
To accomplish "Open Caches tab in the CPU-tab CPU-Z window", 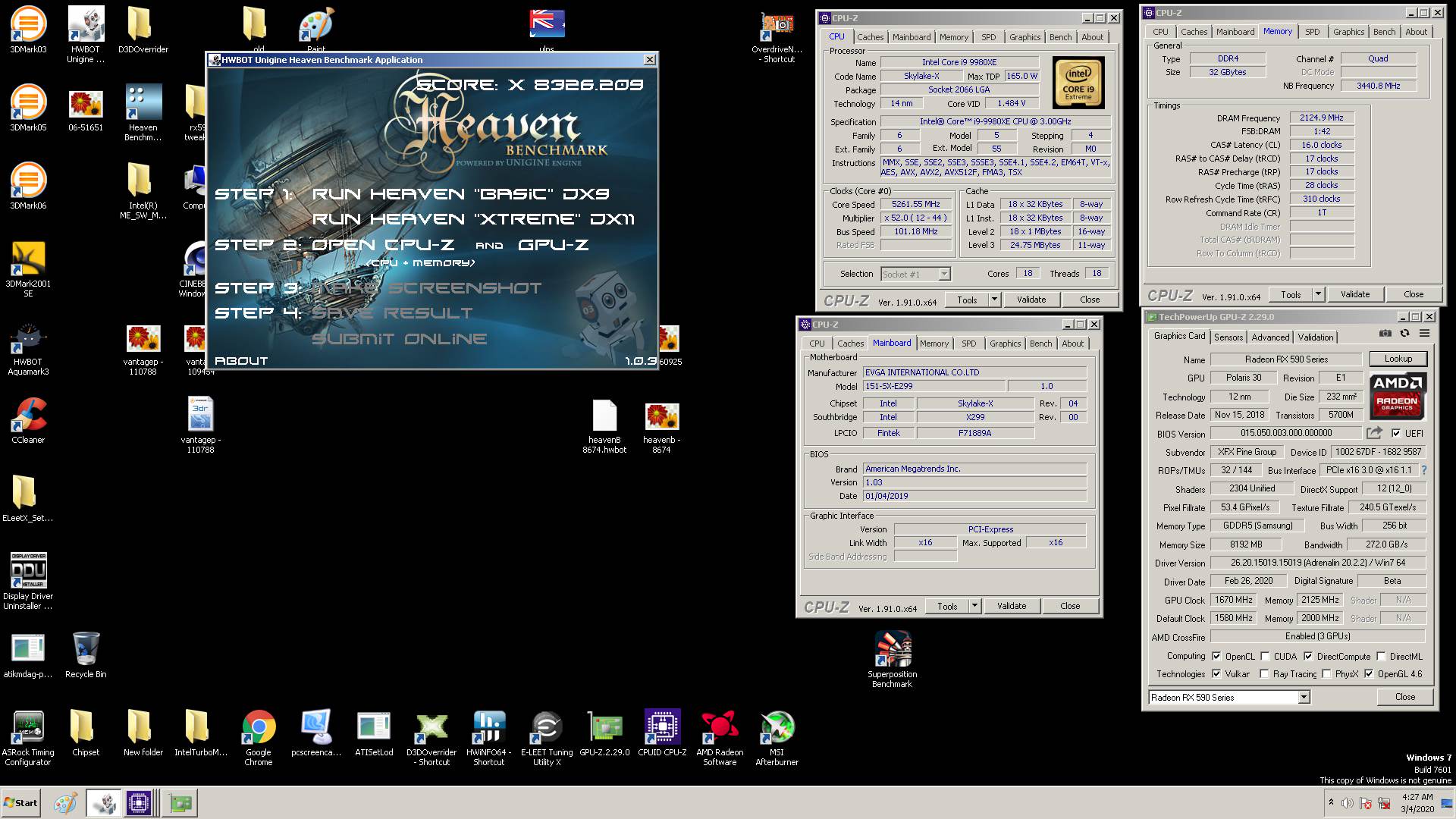I will (870, 37).
